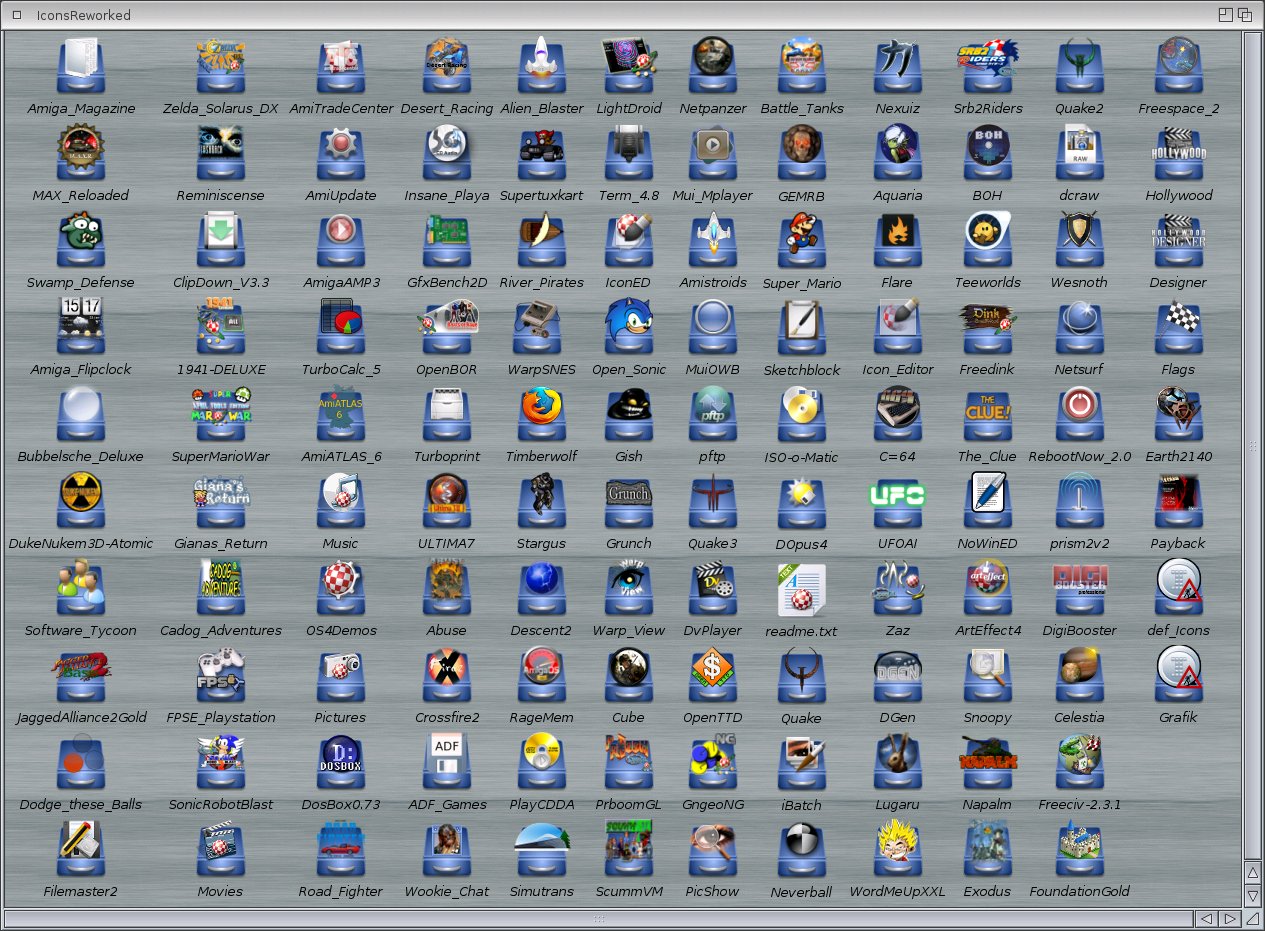The width and height of the screenshot is (1265, 931).
Task: Click the Battle_Tanks icon
Action: pos(801,67)
